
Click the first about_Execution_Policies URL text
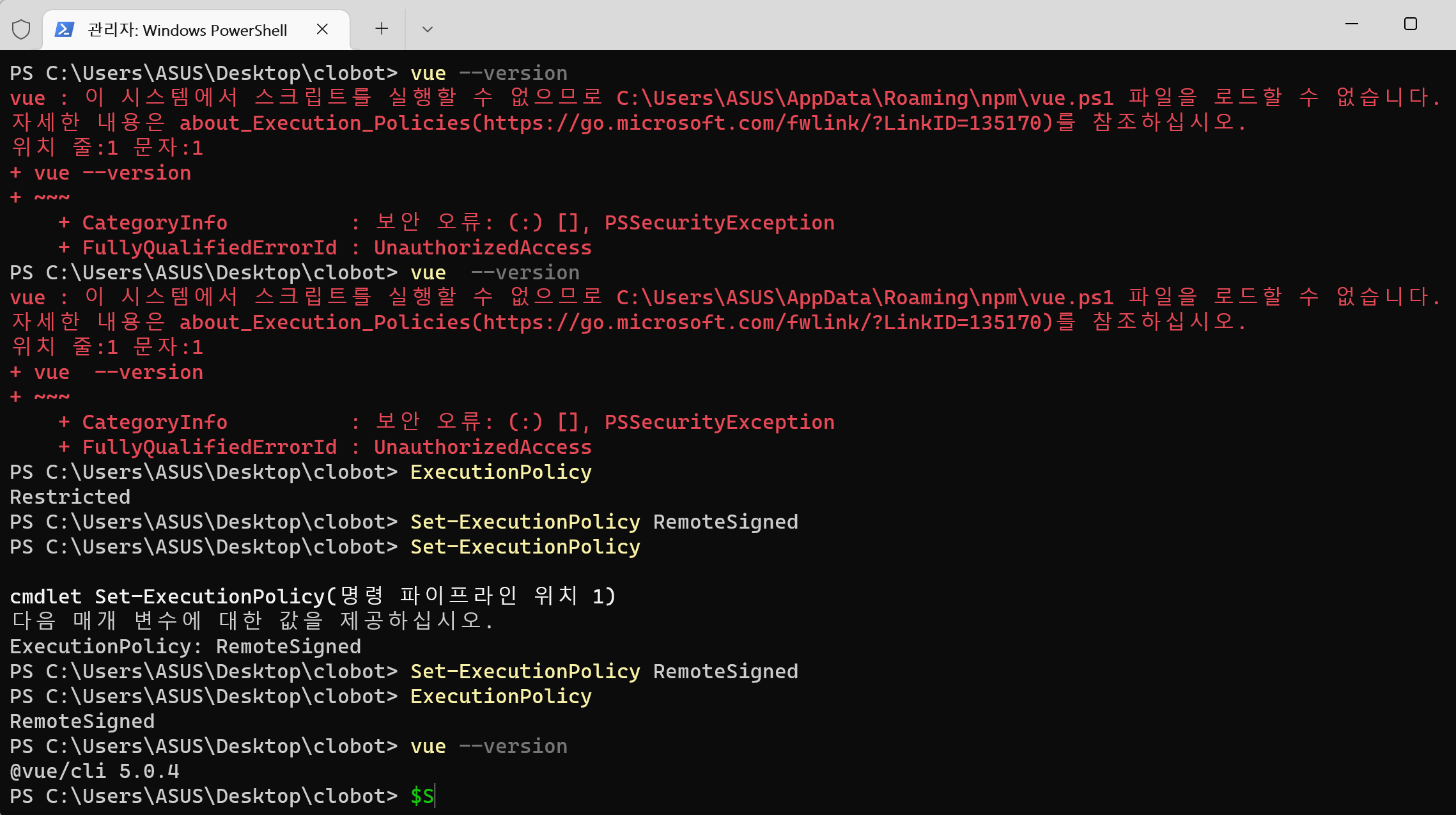tap(616, 123)
